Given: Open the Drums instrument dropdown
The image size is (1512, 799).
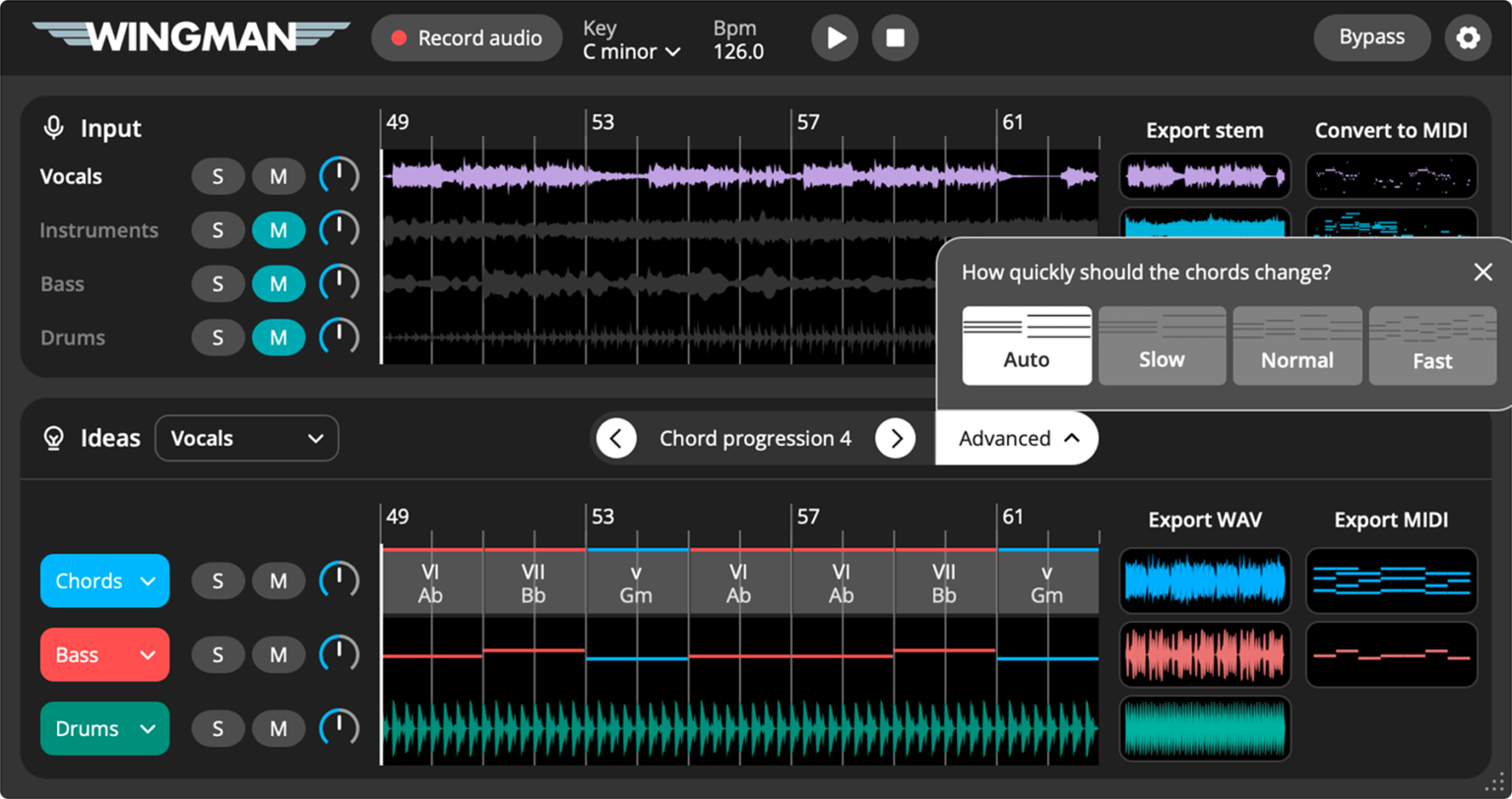Looking at the screenshot, I should pos(104,728).
